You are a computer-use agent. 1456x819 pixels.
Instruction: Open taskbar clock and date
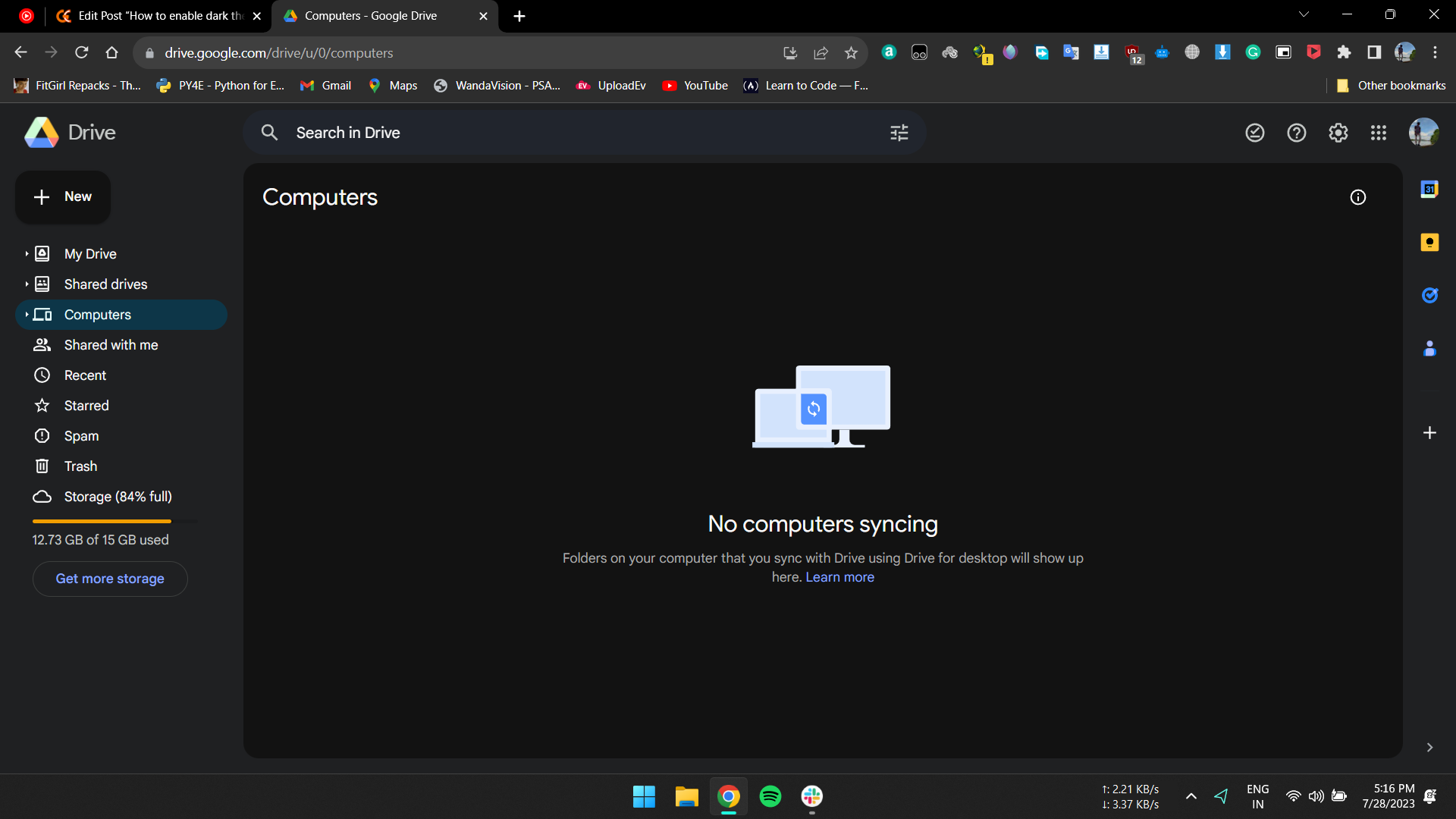1389,796
